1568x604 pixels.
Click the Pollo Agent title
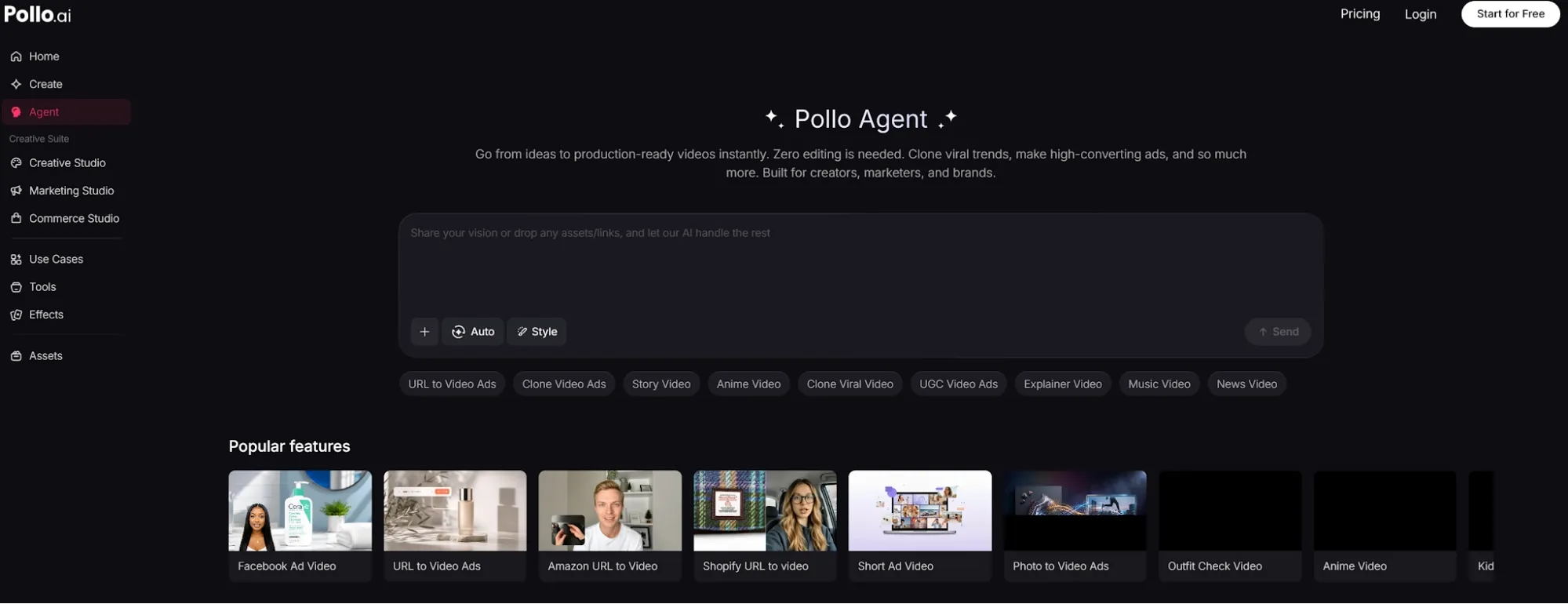(860, 119)
